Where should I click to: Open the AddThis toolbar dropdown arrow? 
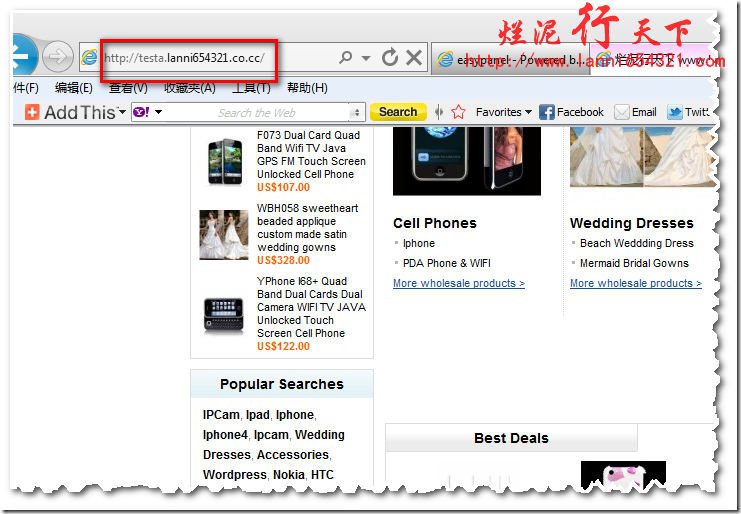[x=122, y=112]
